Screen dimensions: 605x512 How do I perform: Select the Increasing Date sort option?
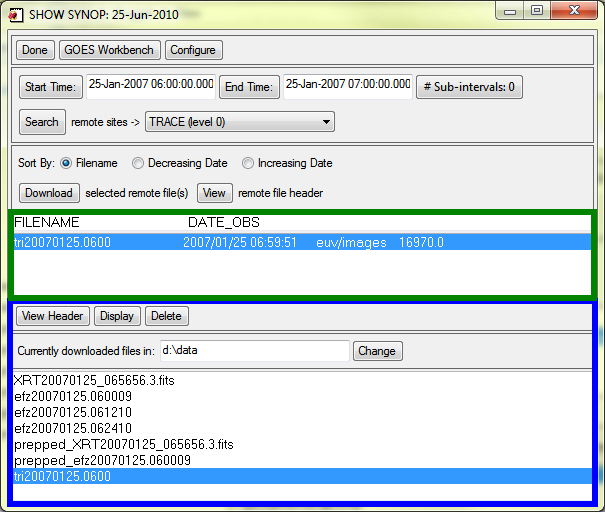coord(249,163)
